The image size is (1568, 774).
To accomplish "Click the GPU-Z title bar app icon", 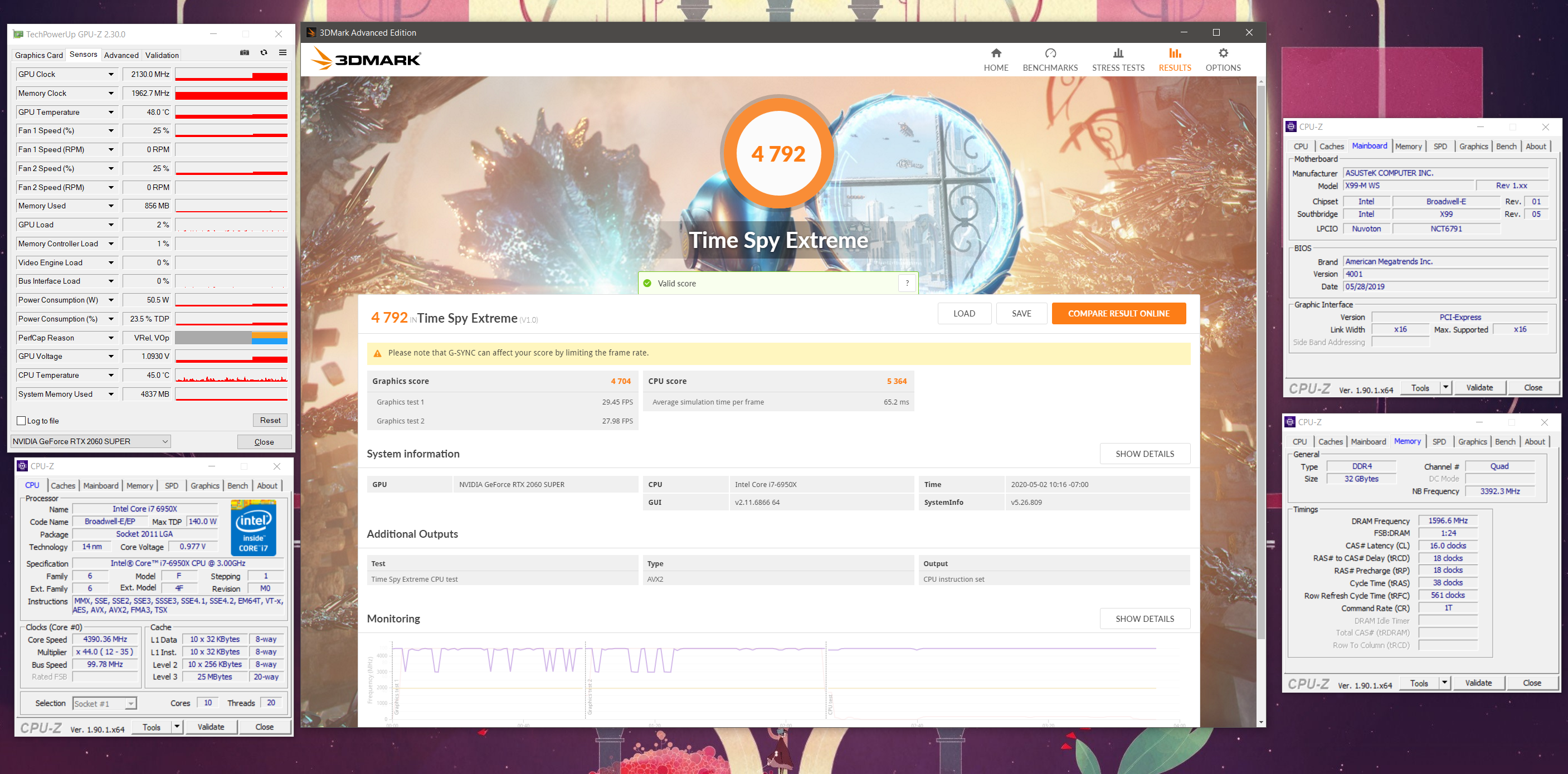I will click(18, 34).
